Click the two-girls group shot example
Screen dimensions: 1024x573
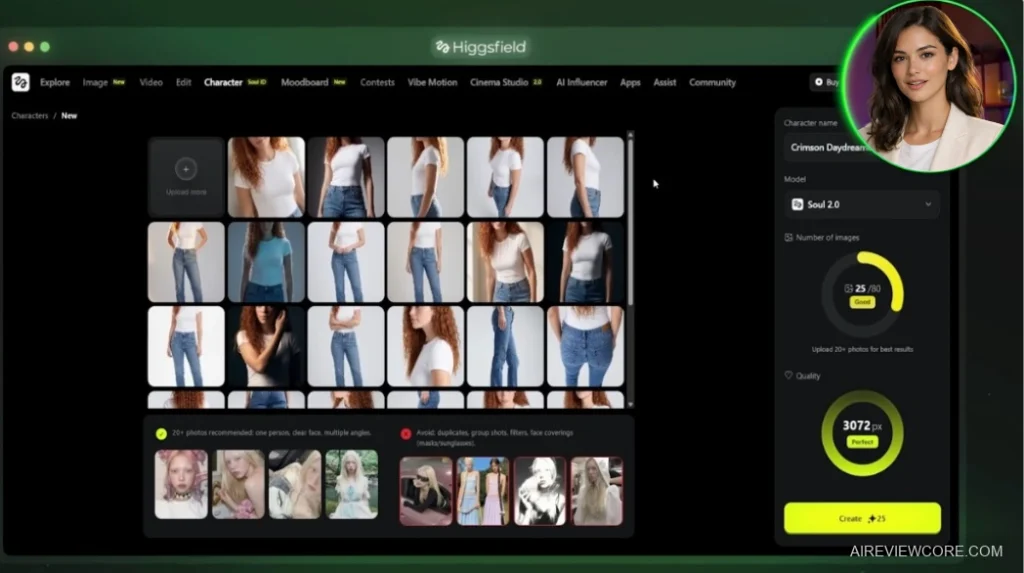coord(483,491)
